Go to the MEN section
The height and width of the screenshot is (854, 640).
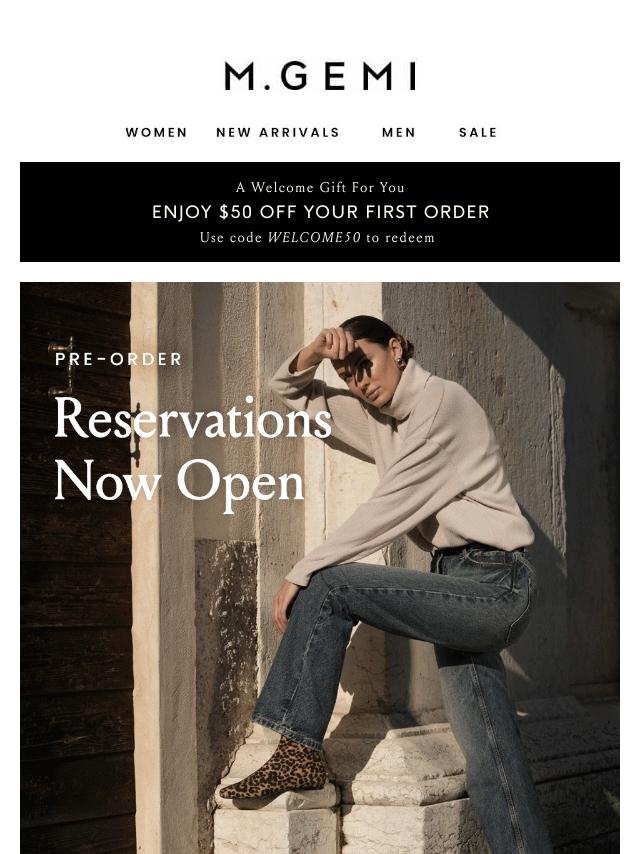point(399,132)
